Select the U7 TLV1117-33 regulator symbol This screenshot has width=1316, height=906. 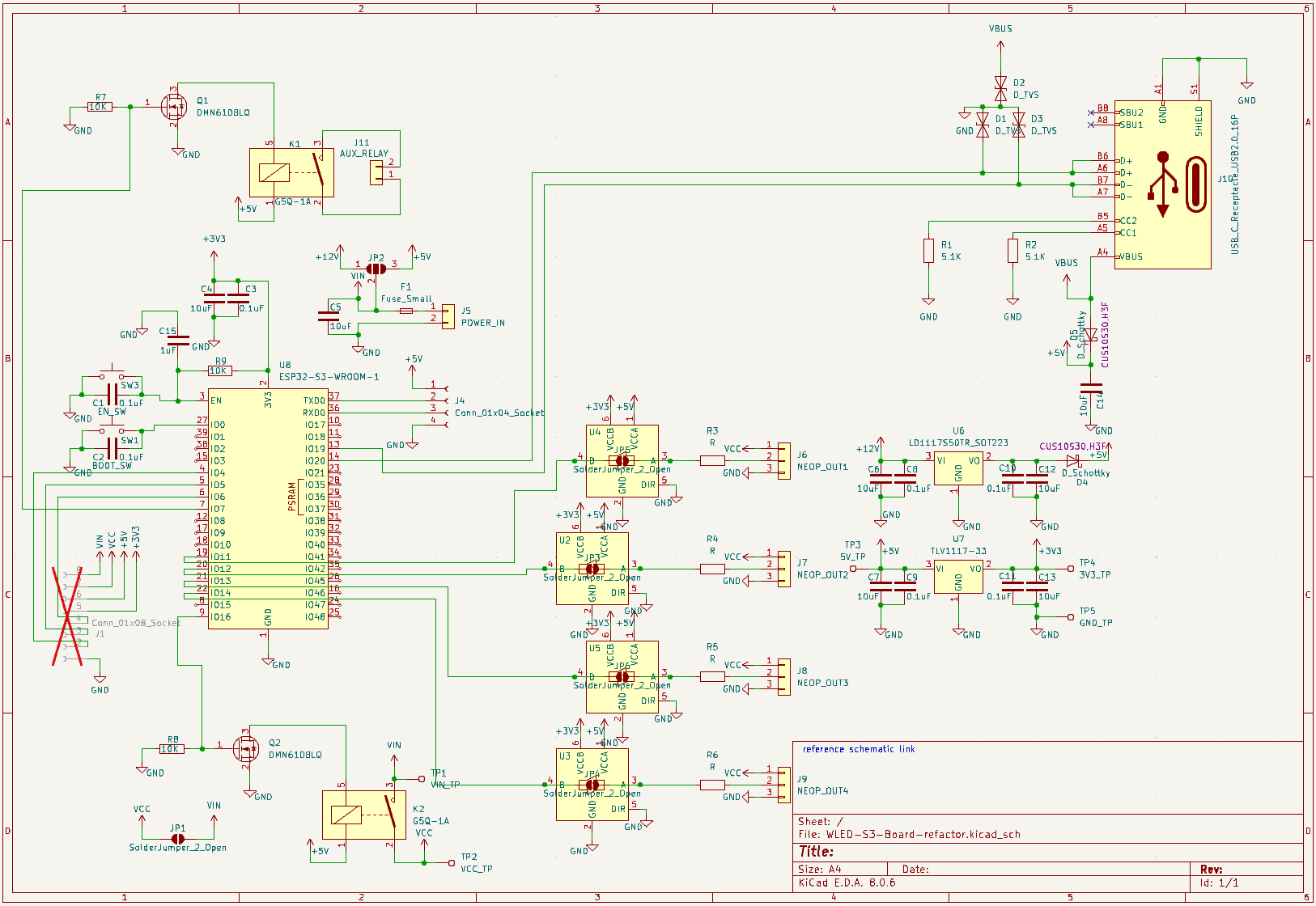pyautogui.click(x=958, y=577)
